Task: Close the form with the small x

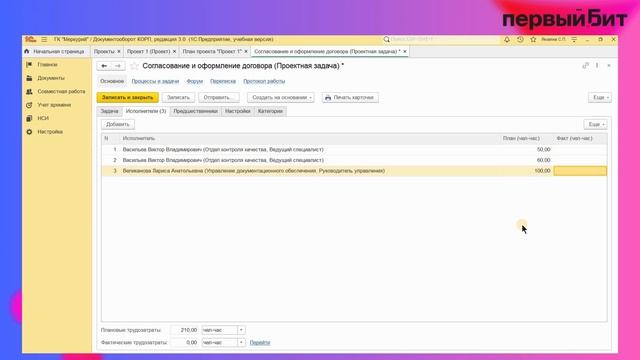Action: point(609,65)
